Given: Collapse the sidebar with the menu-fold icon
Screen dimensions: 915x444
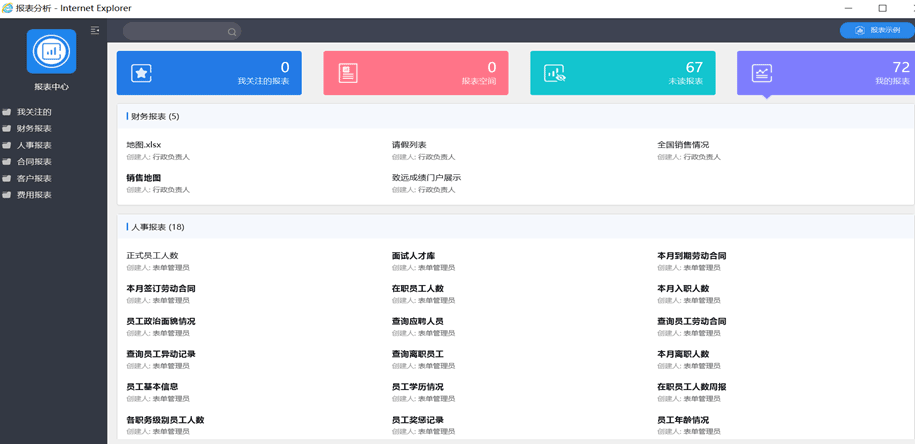Looking at the screenshot, I should click(95, 31).
